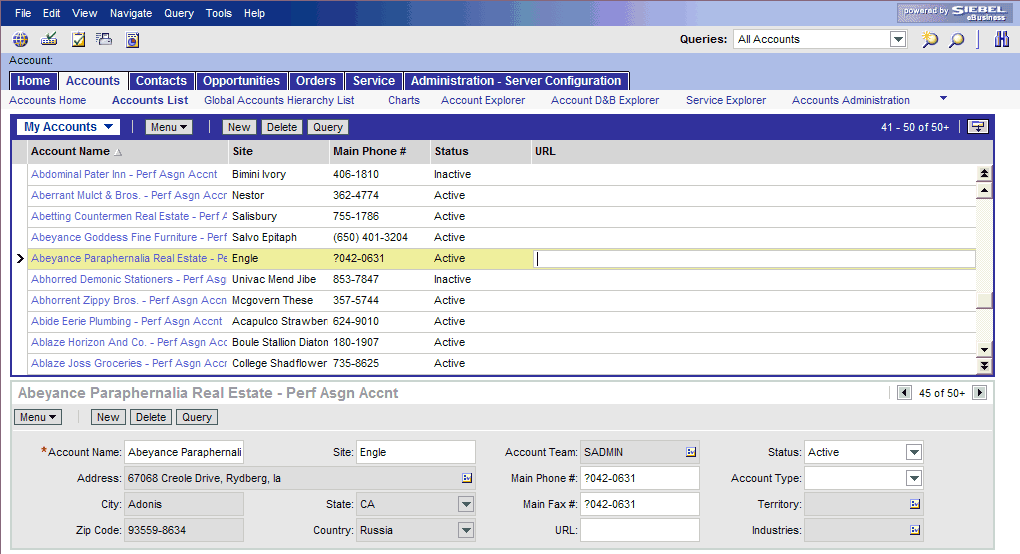The image size is (1020, 554).
Task: Expand the Queries All Accounts dropdown
Action: 898,39
